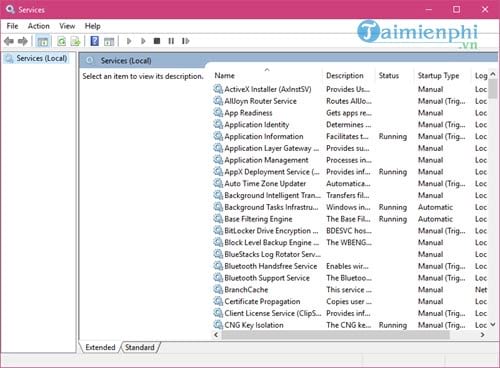Toggle Show/Hide Console Tree icon
The height and width of the screenshot is (368, 500).
(43, 42)
